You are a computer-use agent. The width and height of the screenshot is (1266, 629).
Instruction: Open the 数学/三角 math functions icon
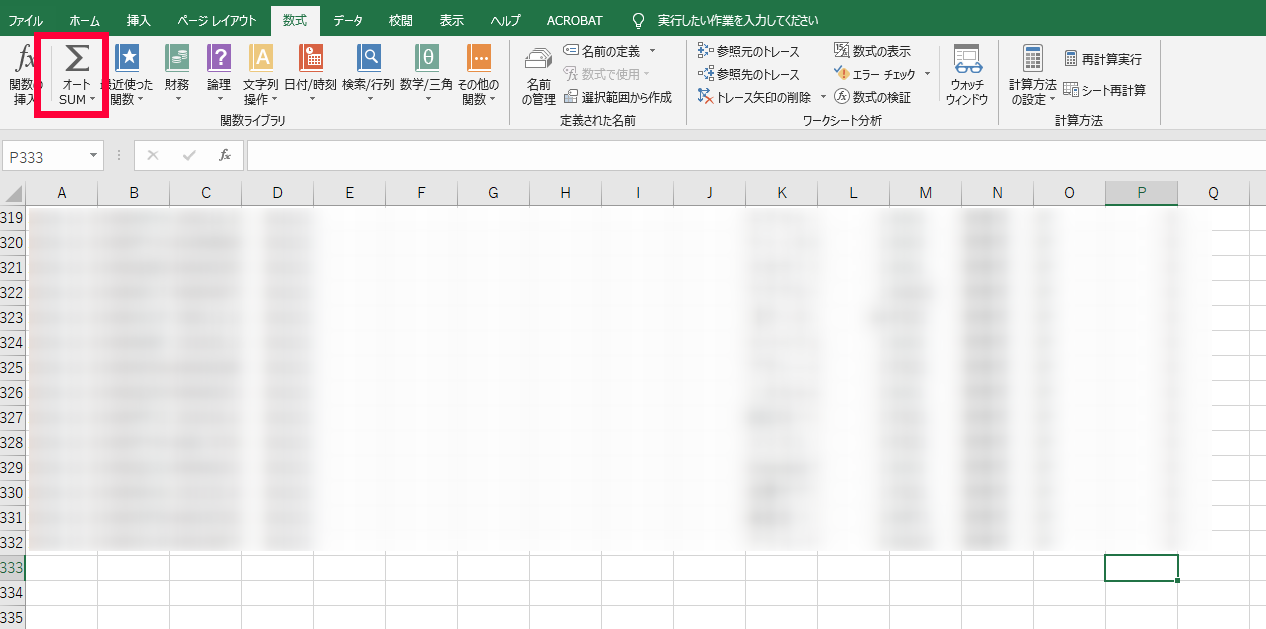coord(426,60)
